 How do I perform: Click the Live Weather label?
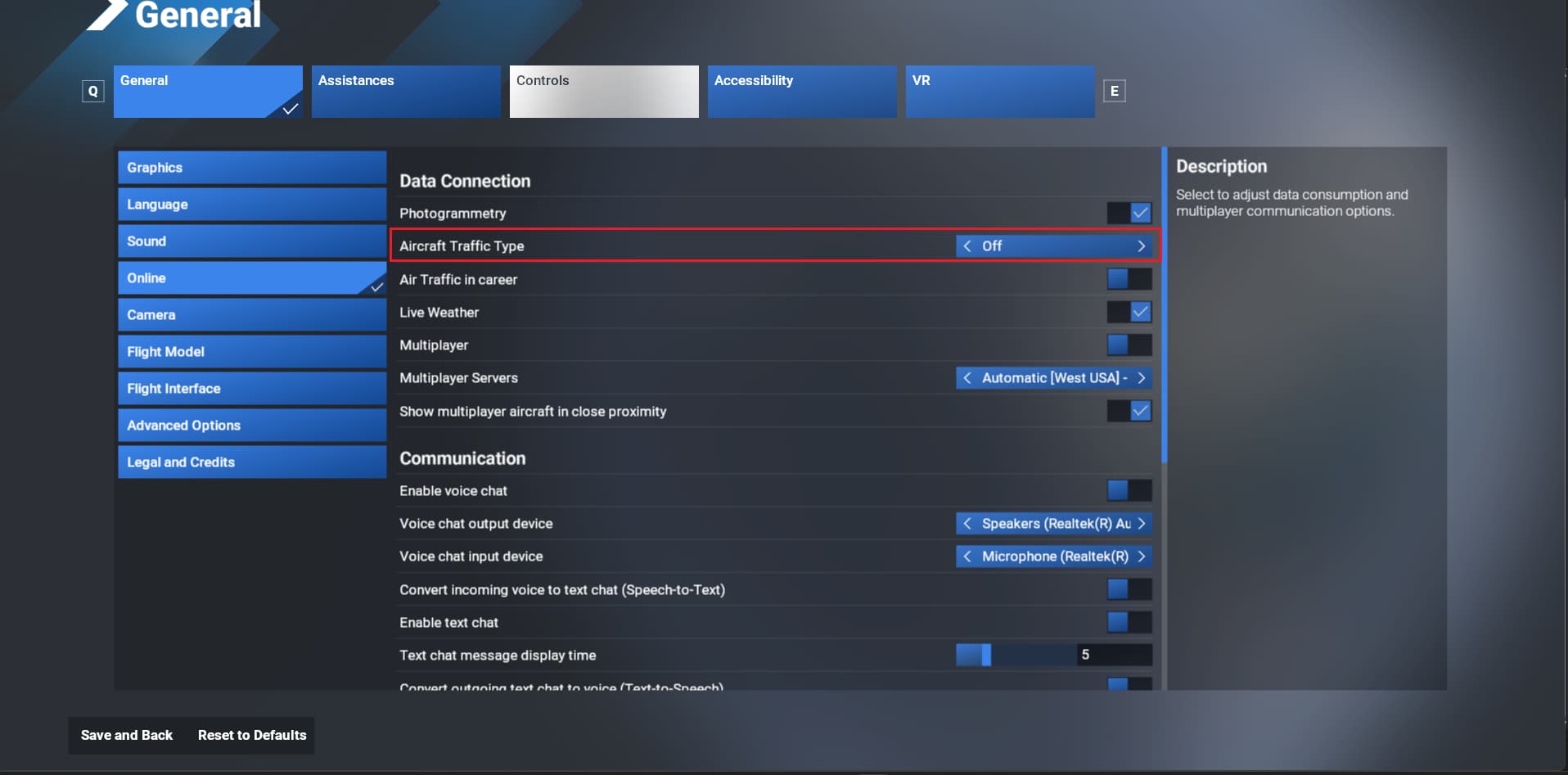pyautogui.click(x=439, y=313)
